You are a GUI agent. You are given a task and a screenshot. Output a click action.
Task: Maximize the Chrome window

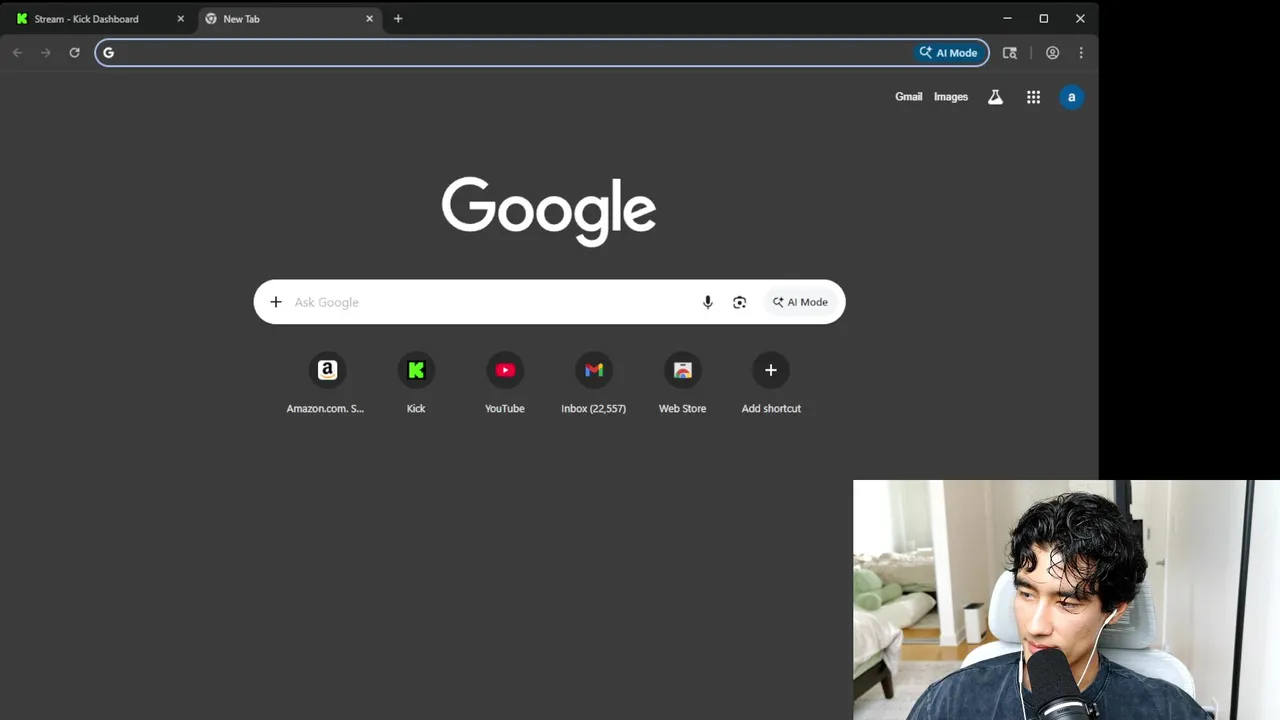[x=1043, y=19]
